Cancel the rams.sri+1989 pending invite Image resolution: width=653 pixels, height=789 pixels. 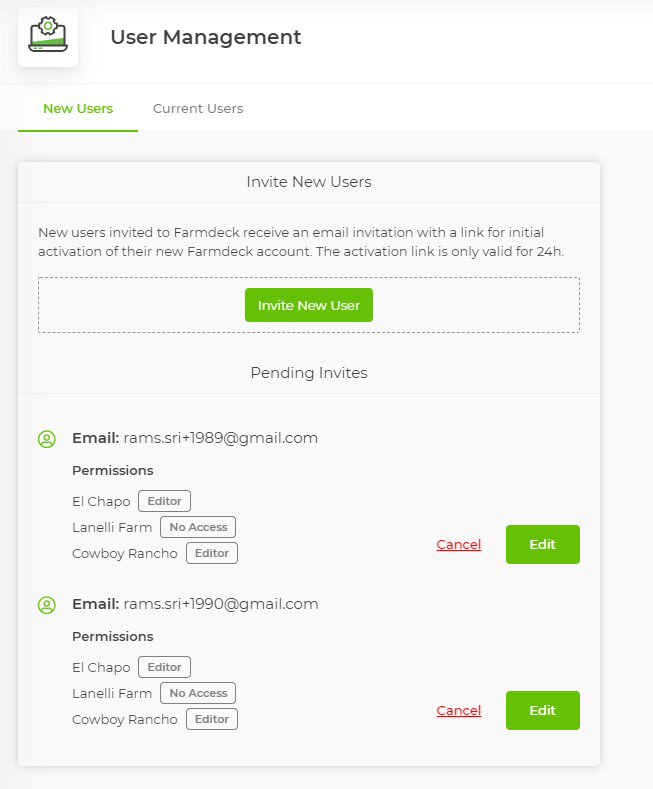point(459,545)
